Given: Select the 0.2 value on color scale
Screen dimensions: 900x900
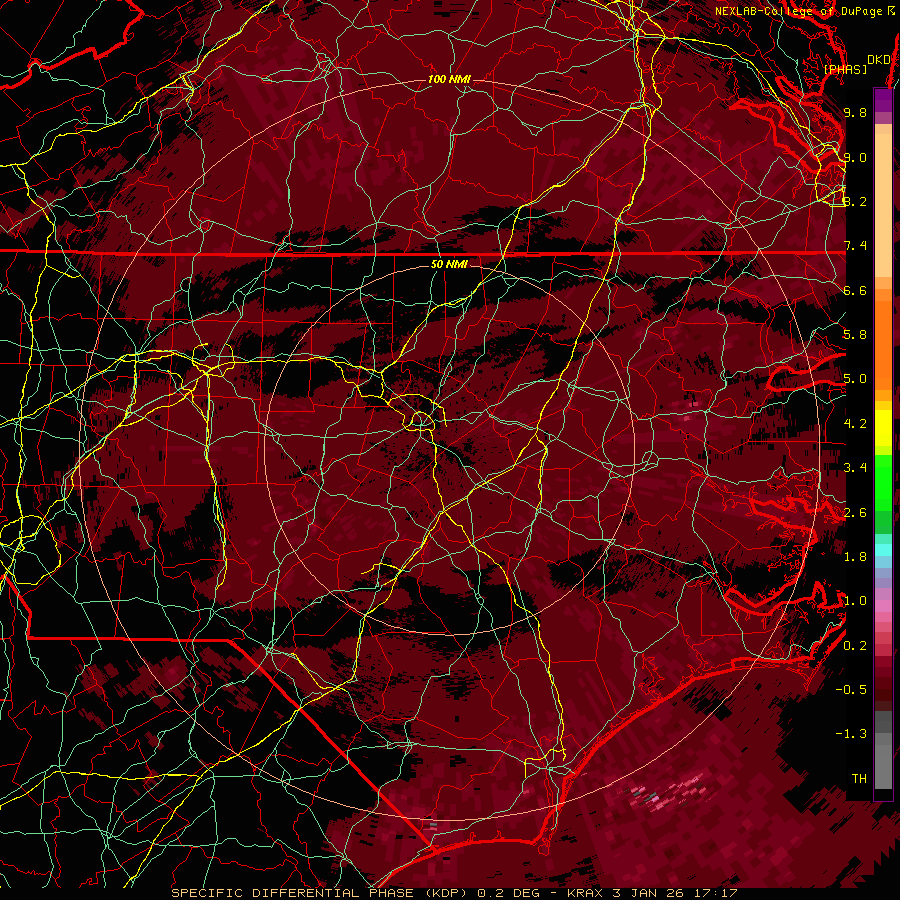Looking at the screenshot, I should (855, 645).
